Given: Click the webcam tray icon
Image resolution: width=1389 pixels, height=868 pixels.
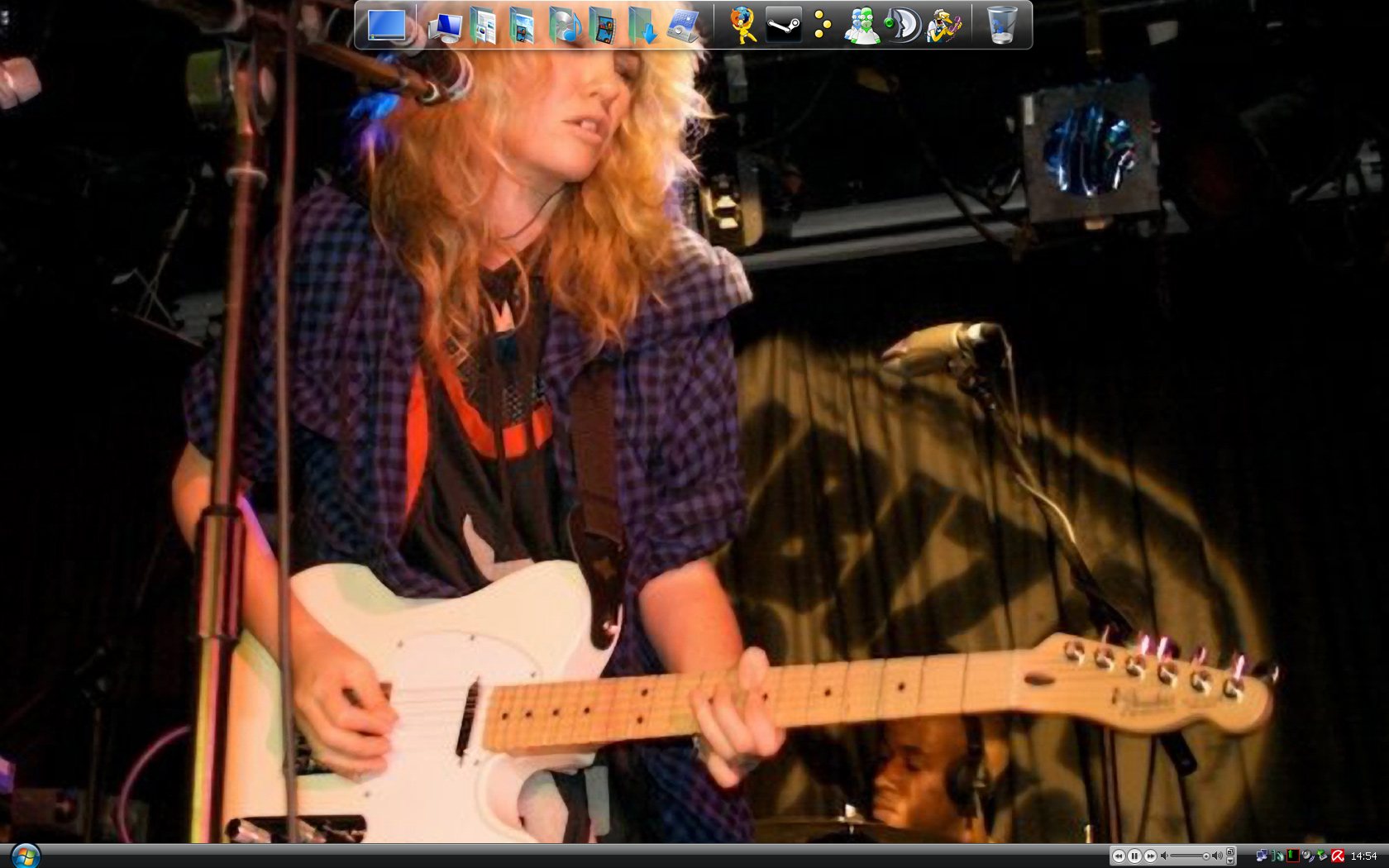Looking at the screenshot, I should coord(1308,856).
